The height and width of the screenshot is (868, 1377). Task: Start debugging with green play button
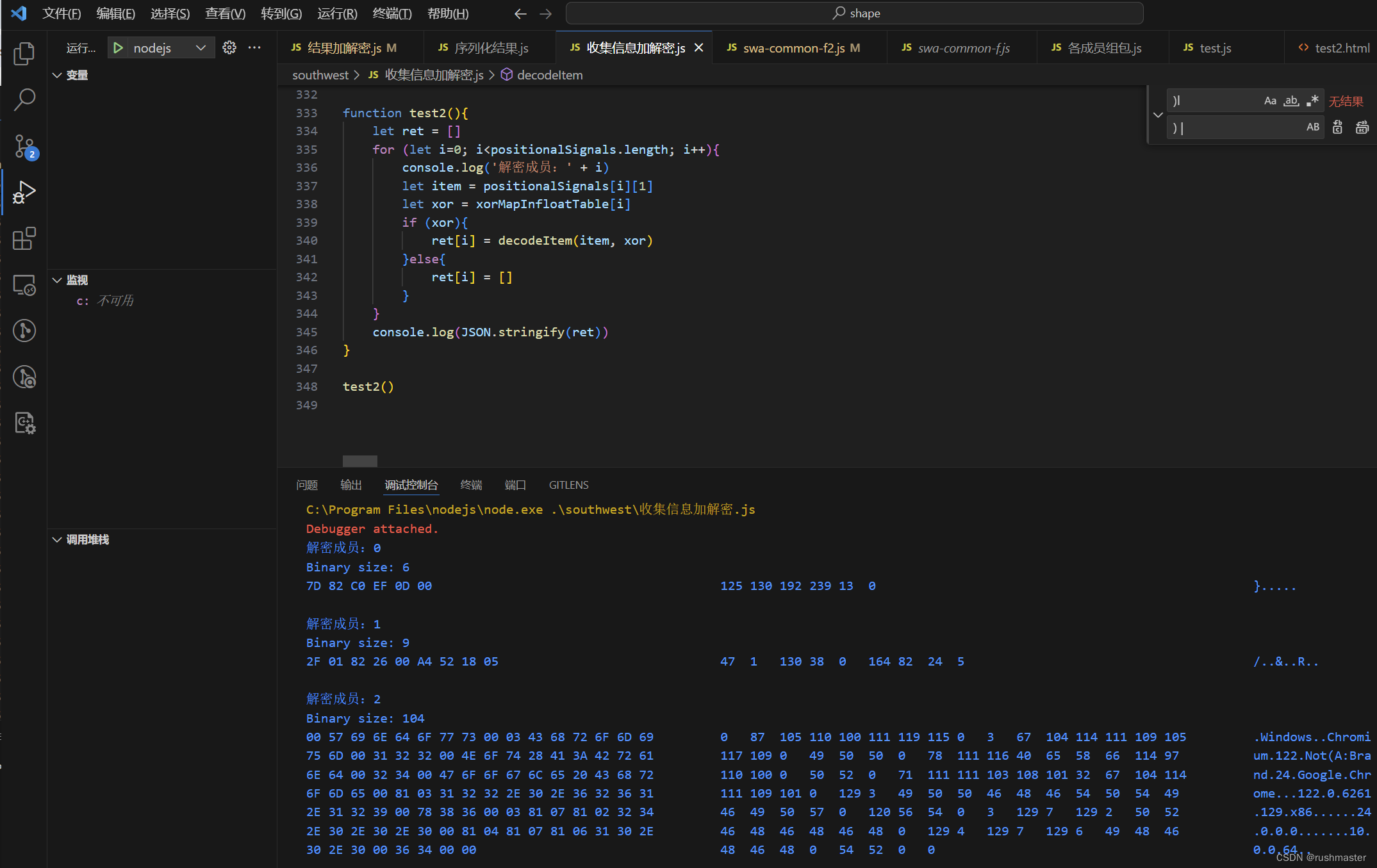pyautogui.click(x=118, y=48)
